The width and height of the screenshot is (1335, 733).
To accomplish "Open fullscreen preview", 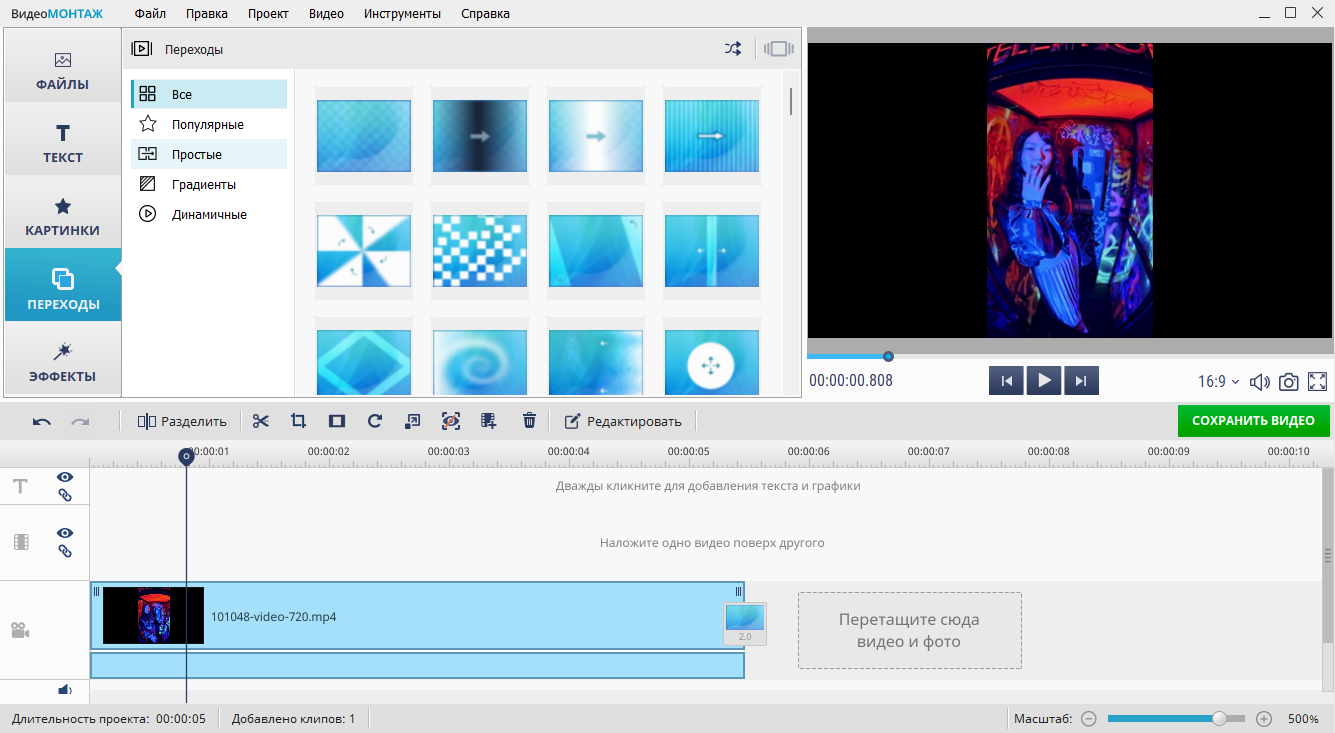I will 1317,381.
